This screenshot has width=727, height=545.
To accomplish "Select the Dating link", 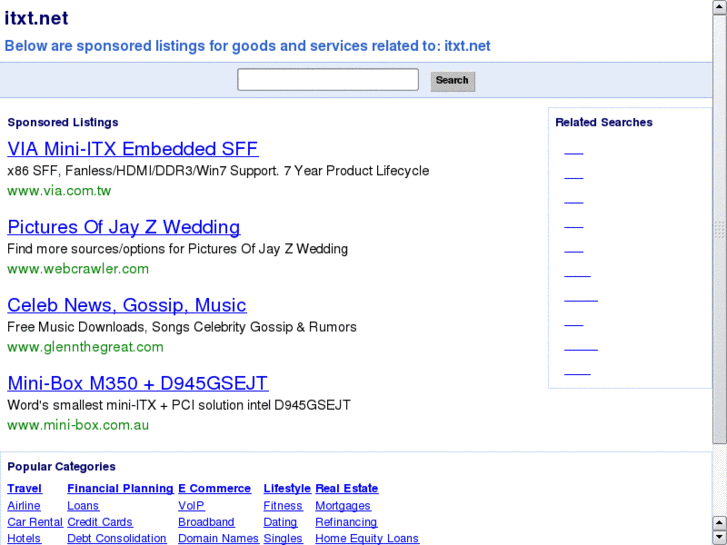I will coord(280,522).
